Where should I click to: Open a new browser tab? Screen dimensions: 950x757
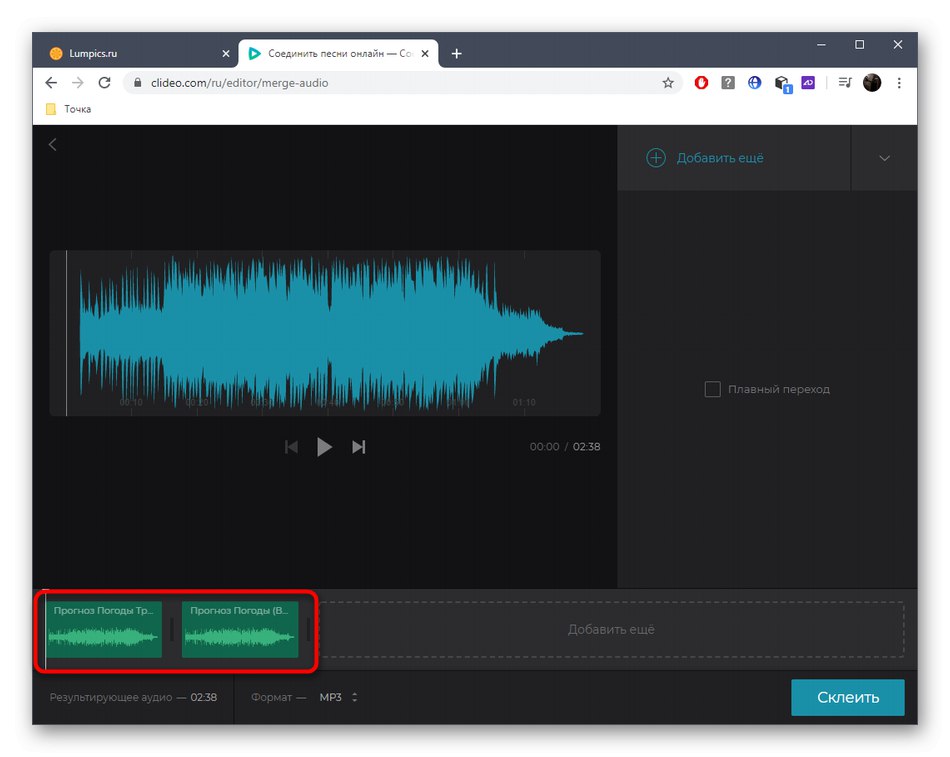click(456, 53)
